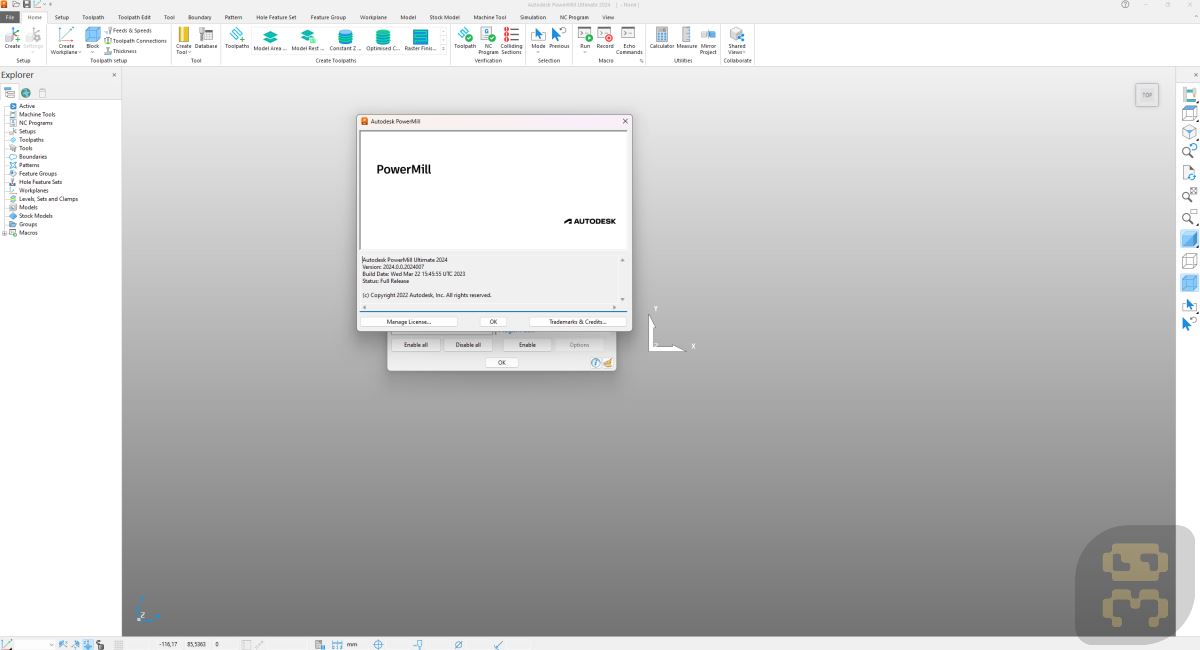1200x650 pixels.
Task: Click Enable button in background dialog
Action: tap(527, 345)
